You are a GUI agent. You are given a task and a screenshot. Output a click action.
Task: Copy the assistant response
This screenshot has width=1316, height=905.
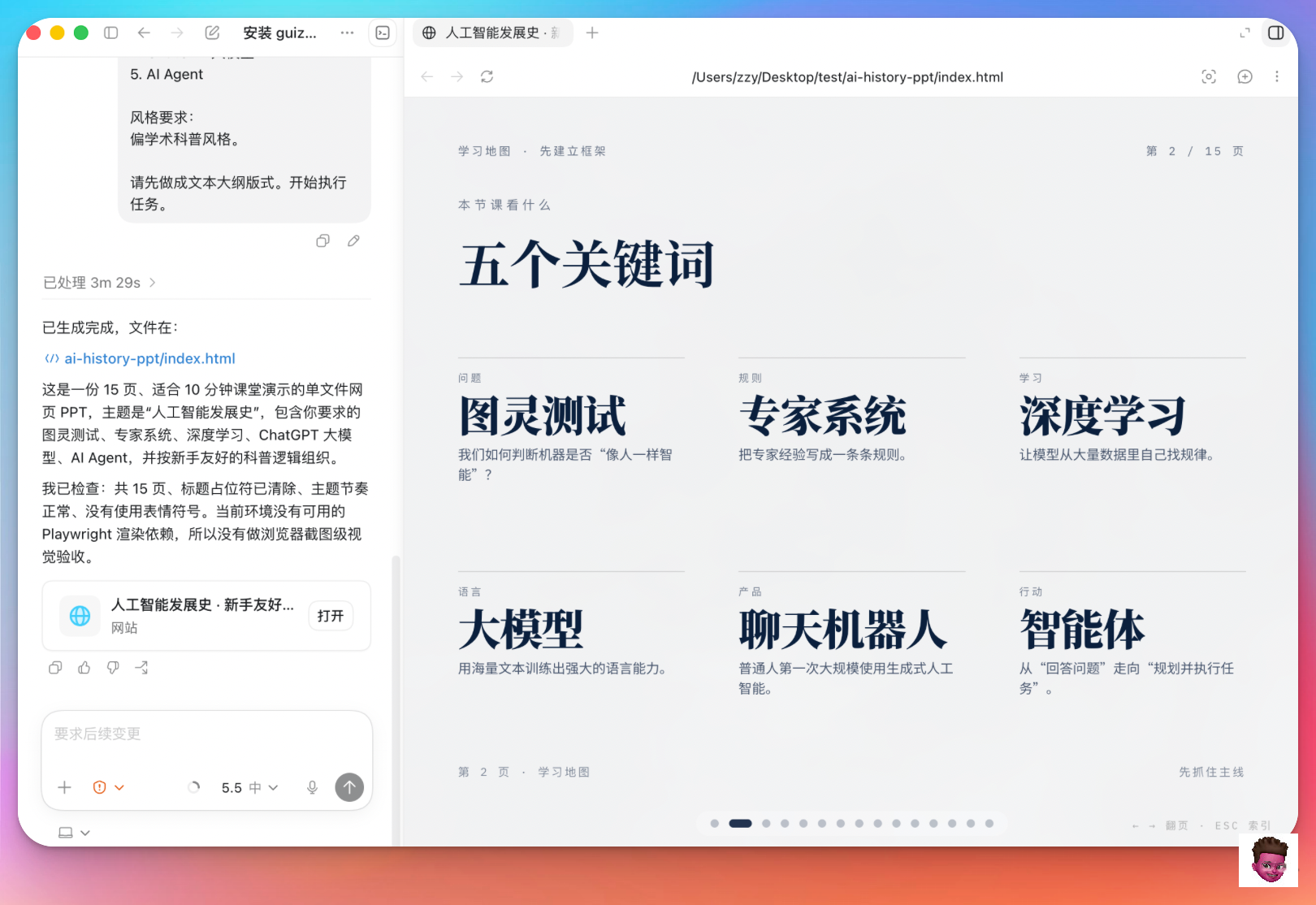coord(55,668)
